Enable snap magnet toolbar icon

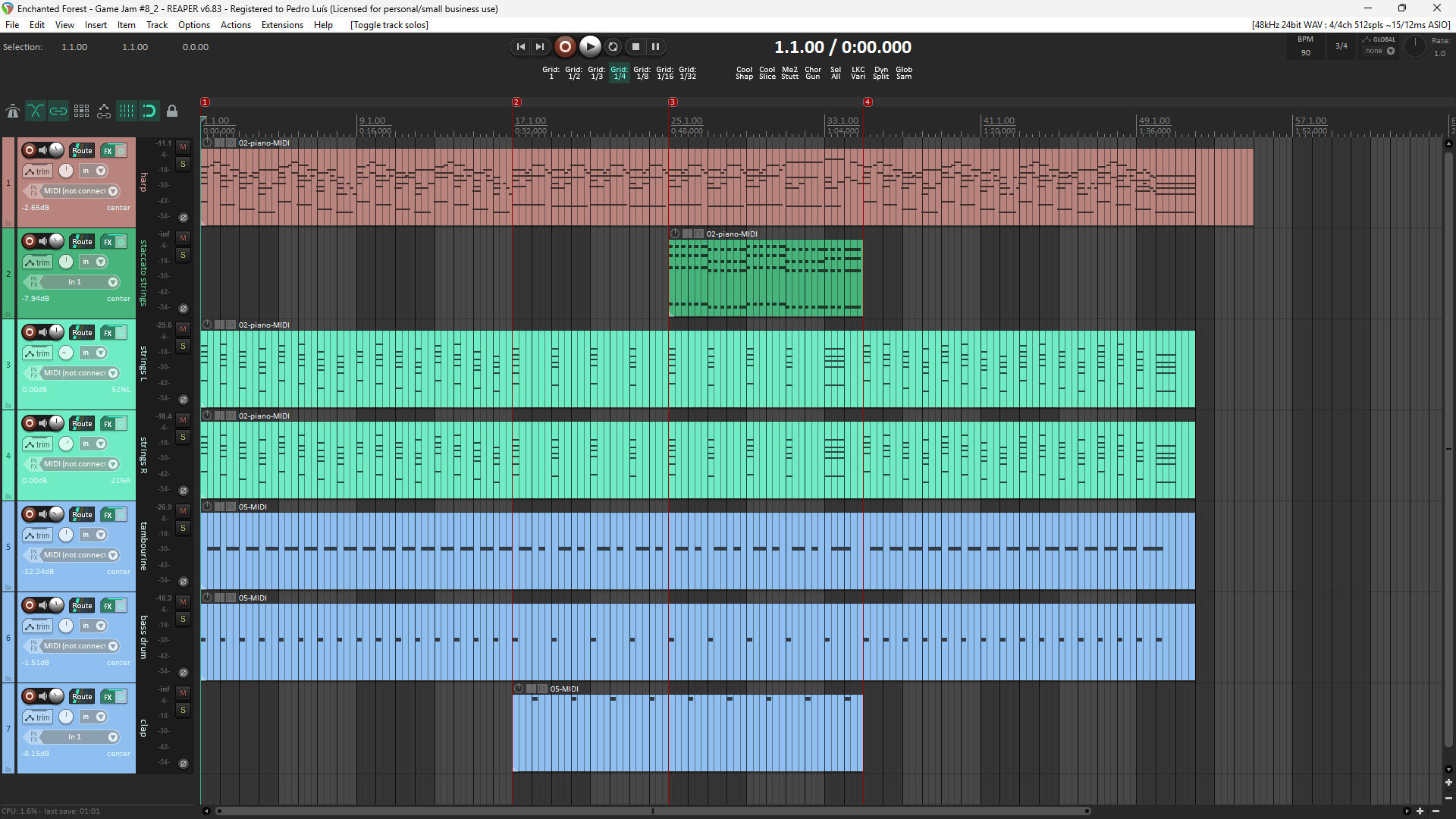tap(149, 111)
